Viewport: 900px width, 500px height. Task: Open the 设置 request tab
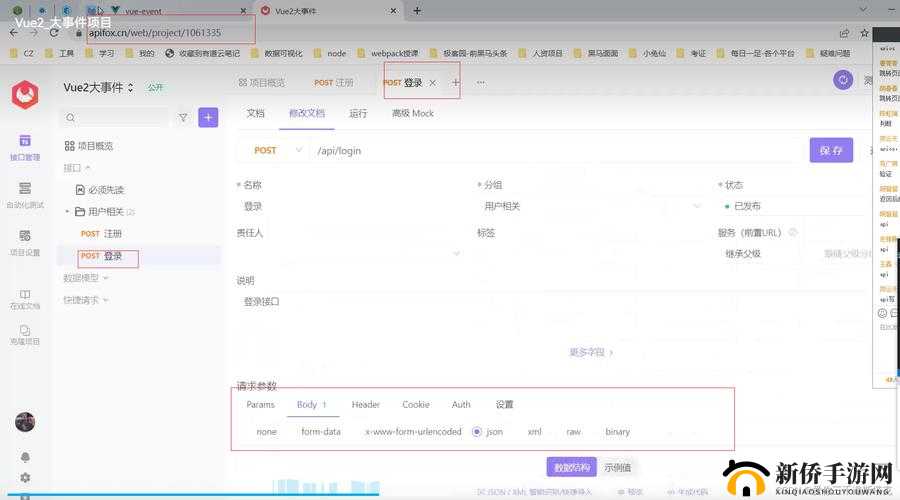(x=505, y=405)
